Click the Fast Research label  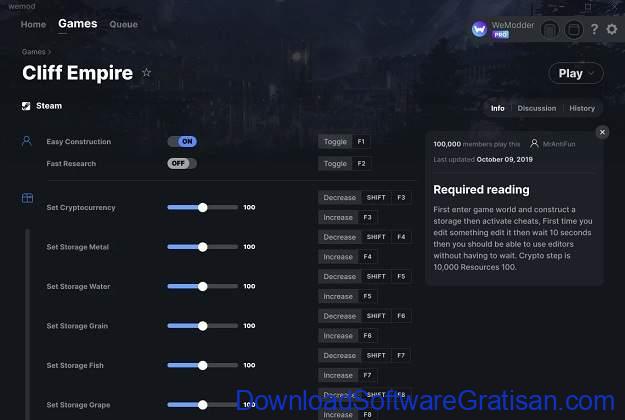pos(71,163)
